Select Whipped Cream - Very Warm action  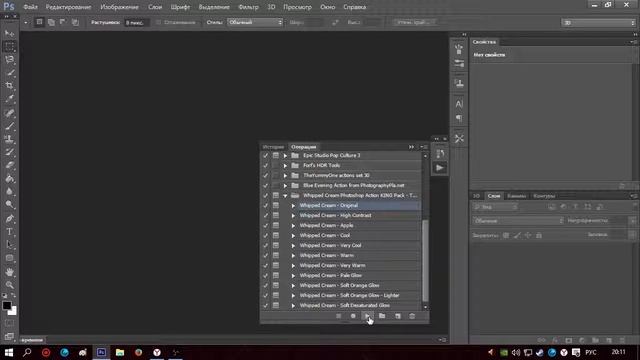click(332, 265)
